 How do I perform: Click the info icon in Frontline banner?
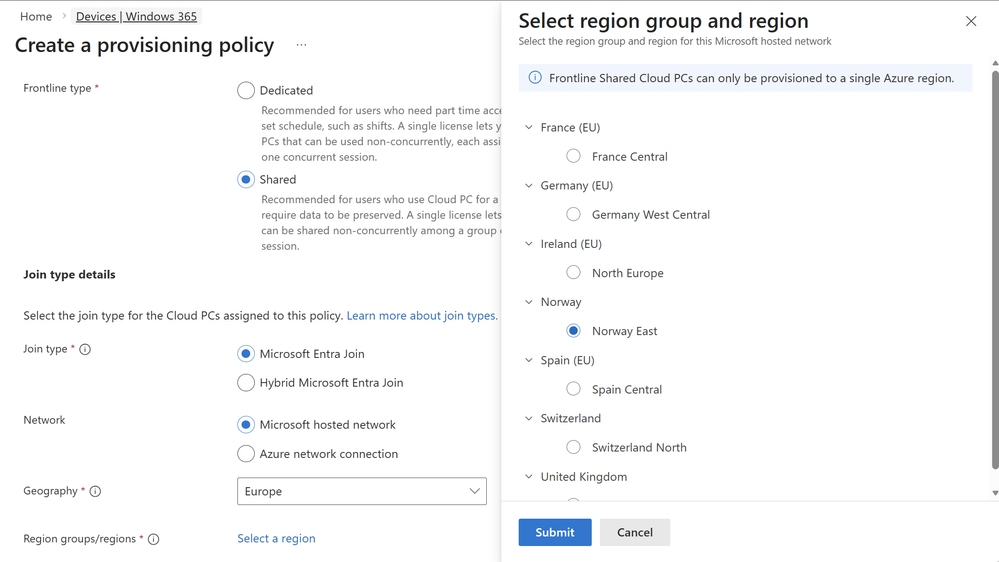tap(535, 78)
